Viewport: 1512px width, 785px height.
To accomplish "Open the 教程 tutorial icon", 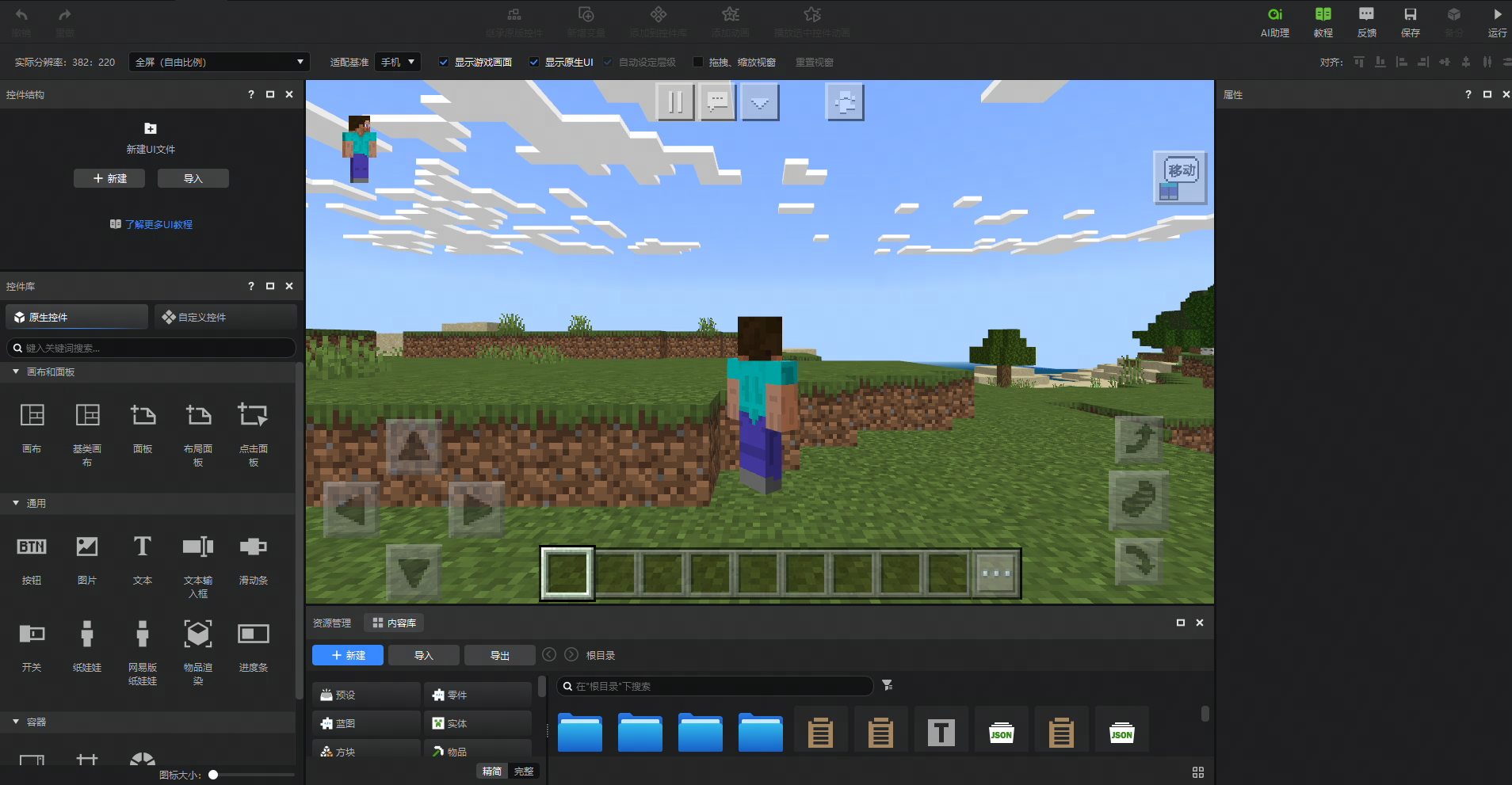I will coord(1323,22).
